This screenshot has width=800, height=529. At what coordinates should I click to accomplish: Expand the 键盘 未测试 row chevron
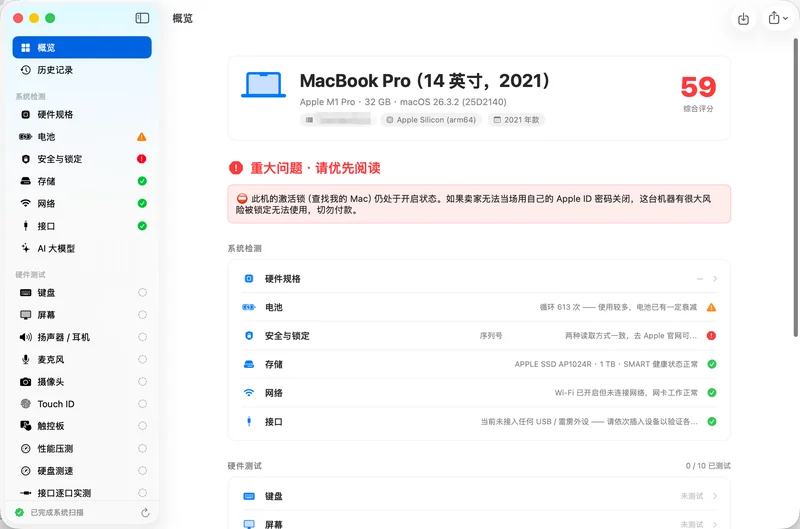715,496
